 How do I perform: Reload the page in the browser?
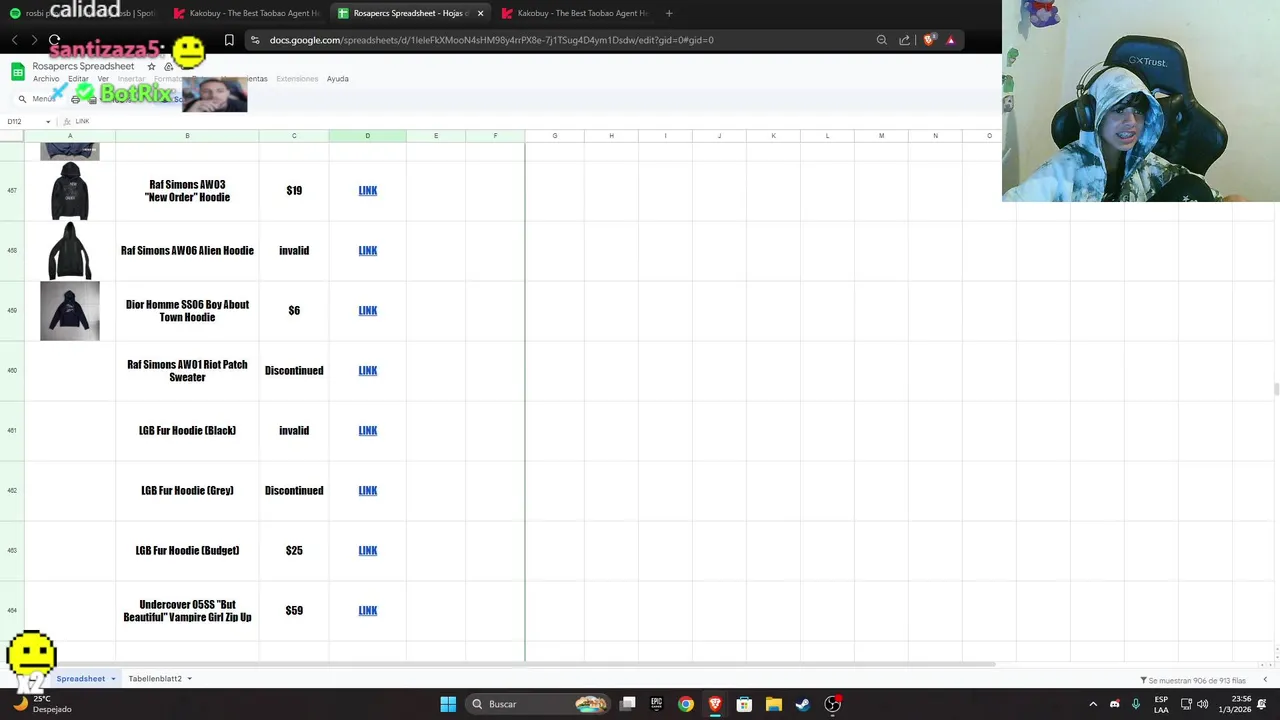pos(54,40)
